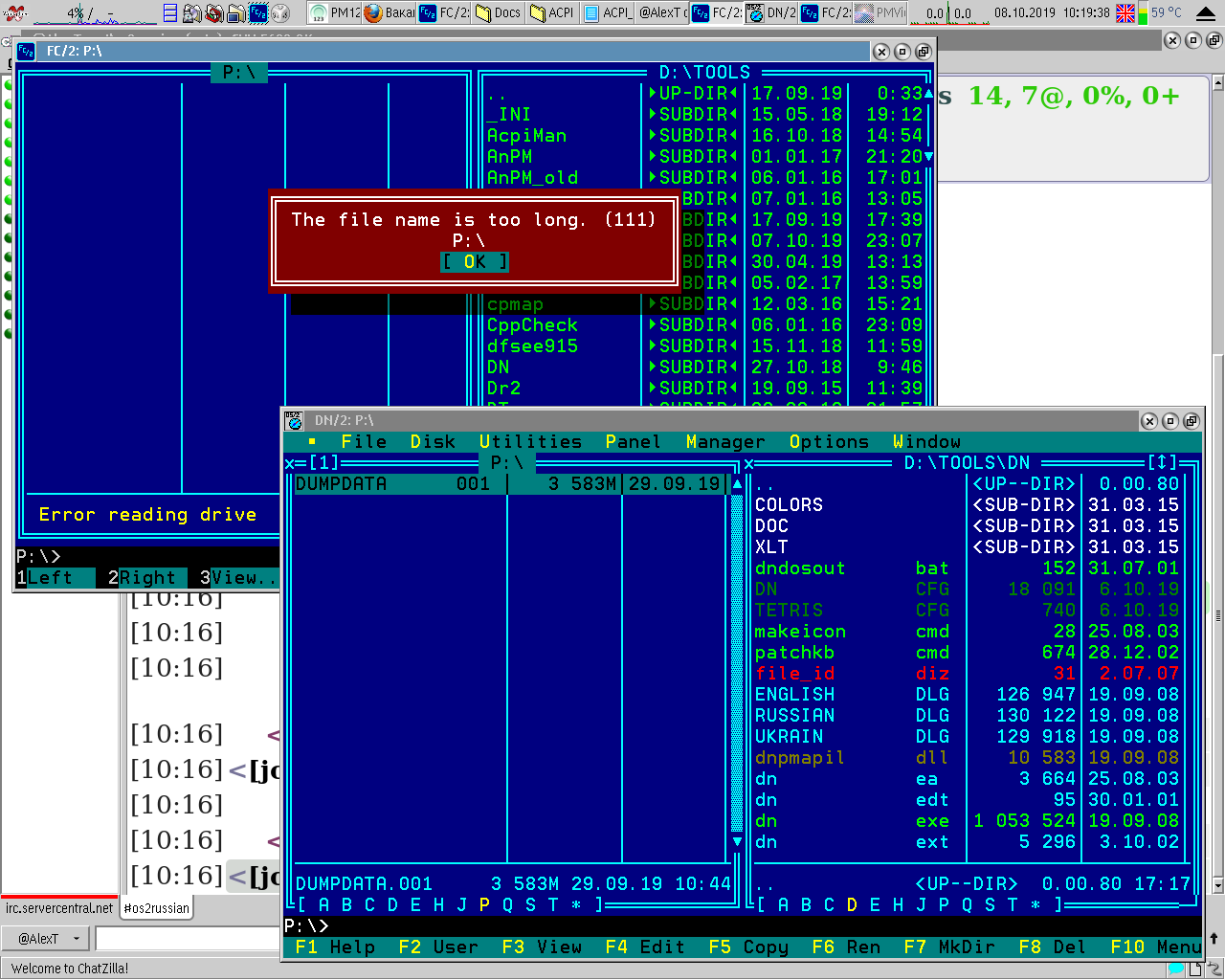Select dnpmapil dll file in DN/2
The width and height of the screenshot is (1225, 980).
click(x=967, y=757)
